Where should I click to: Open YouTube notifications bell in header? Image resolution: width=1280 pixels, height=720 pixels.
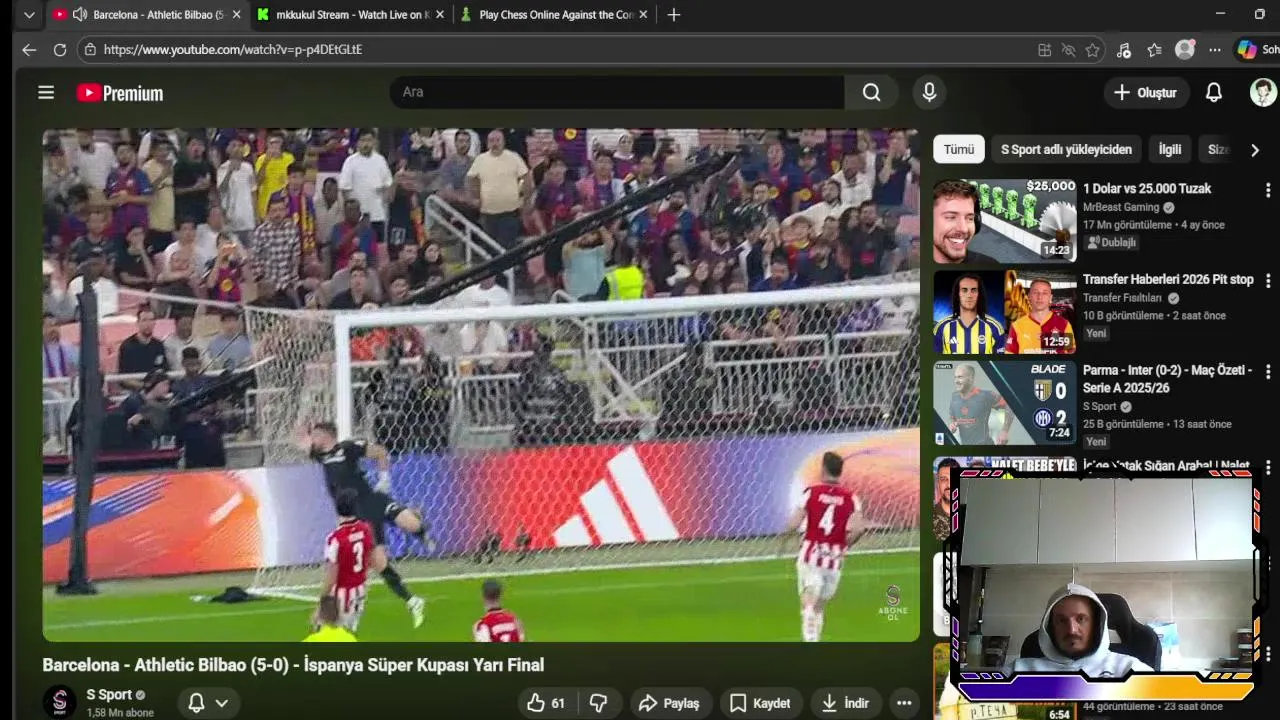1213,92
